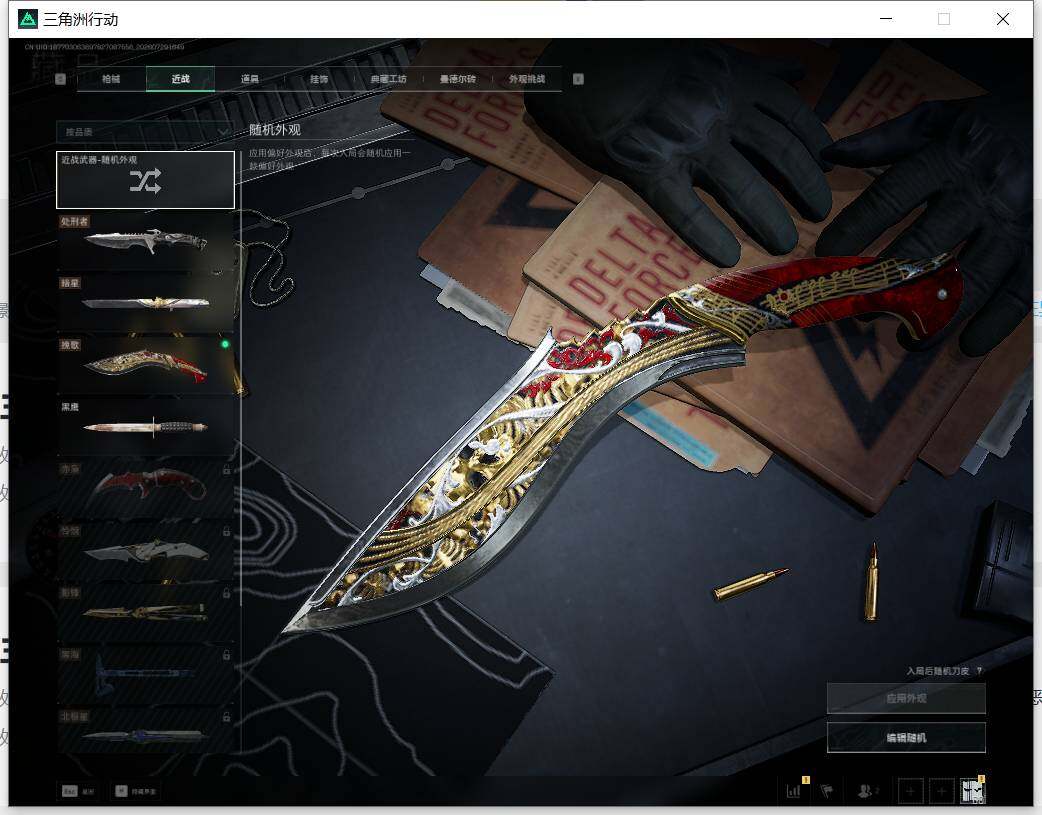Select the shuffle random-appearance icon card
The height and width of the screenshot is (815, 1042).
pyautogui.click(x=146, y=180)
